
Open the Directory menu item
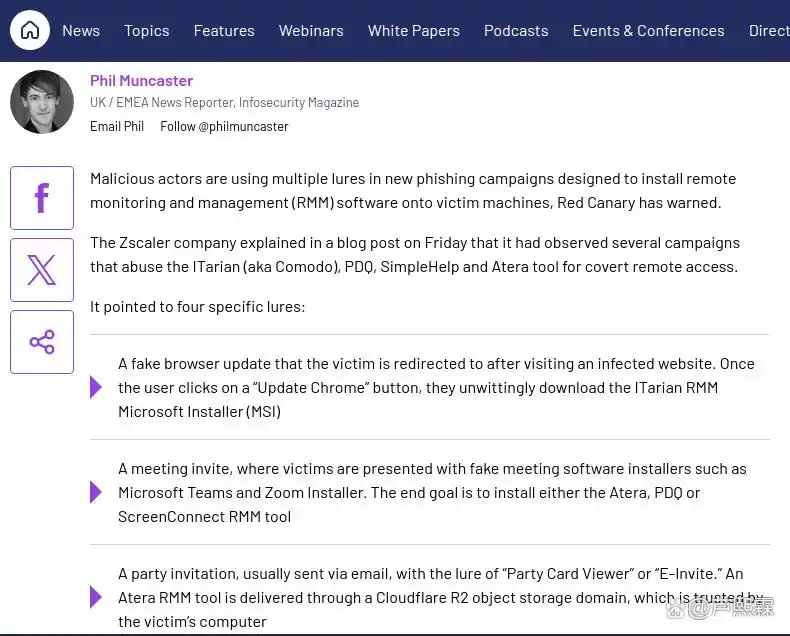[x=769, y=31]
